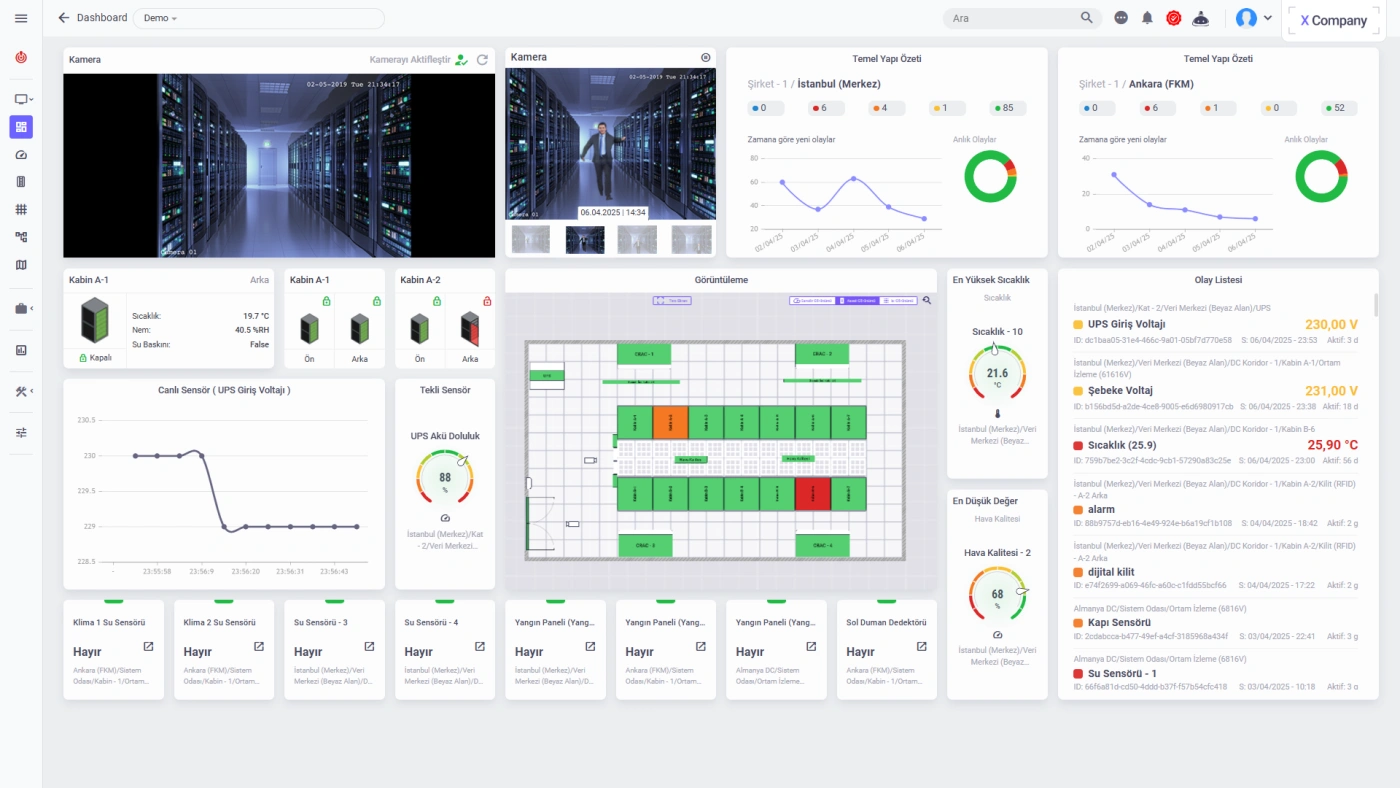
Task: Click the red lock icon in Kabin A-2
Action: tap(487, 301)
